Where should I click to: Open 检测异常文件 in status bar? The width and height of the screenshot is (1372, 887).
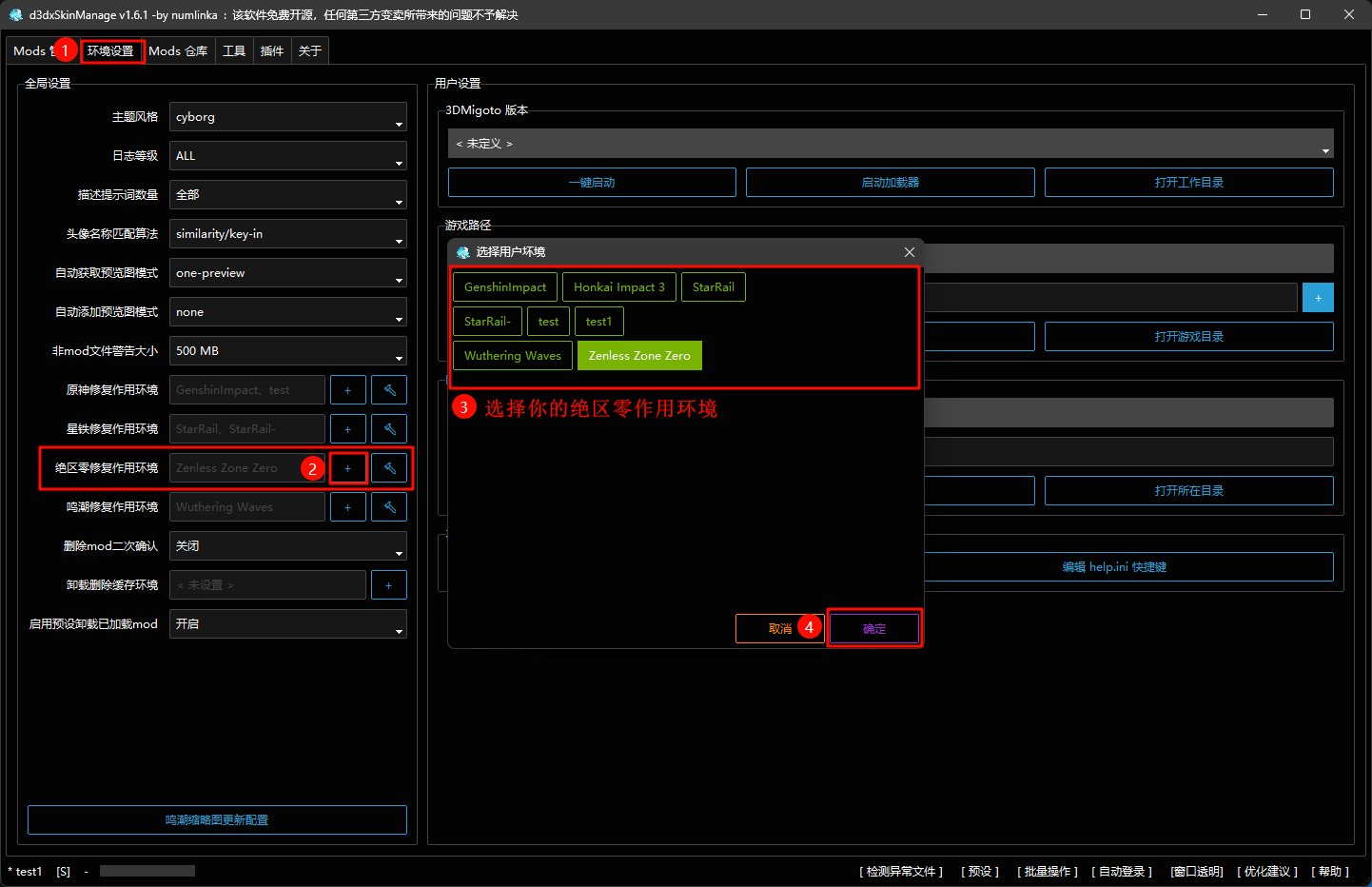pyautogui.click(x=901, y=872)
